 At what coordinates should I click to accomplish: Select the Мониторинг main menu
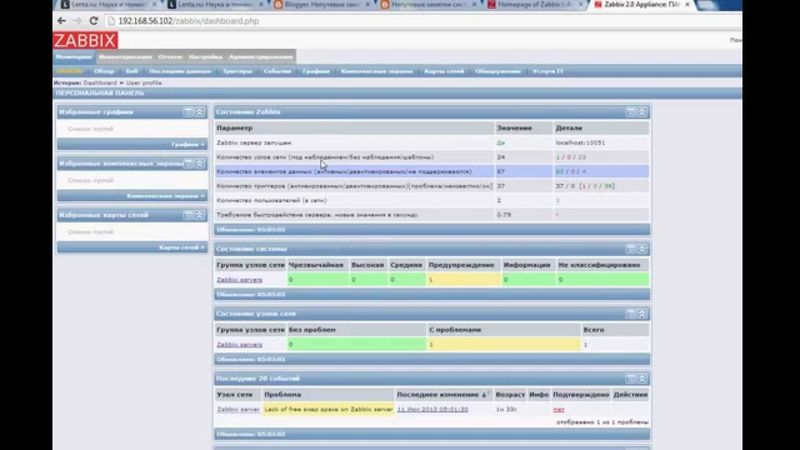(x=74, y=57)
